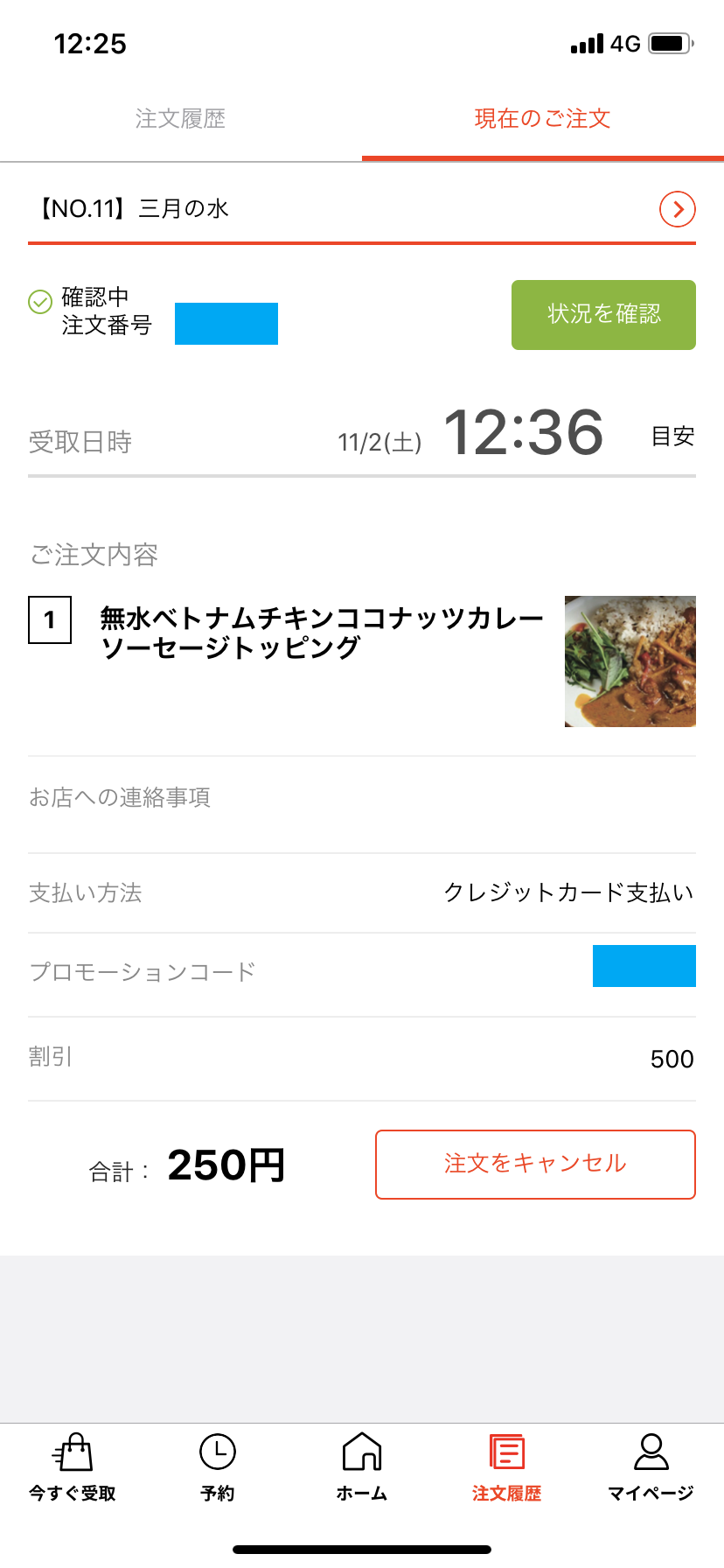Tap the curry dish thumbnail photo

point(630,661)
